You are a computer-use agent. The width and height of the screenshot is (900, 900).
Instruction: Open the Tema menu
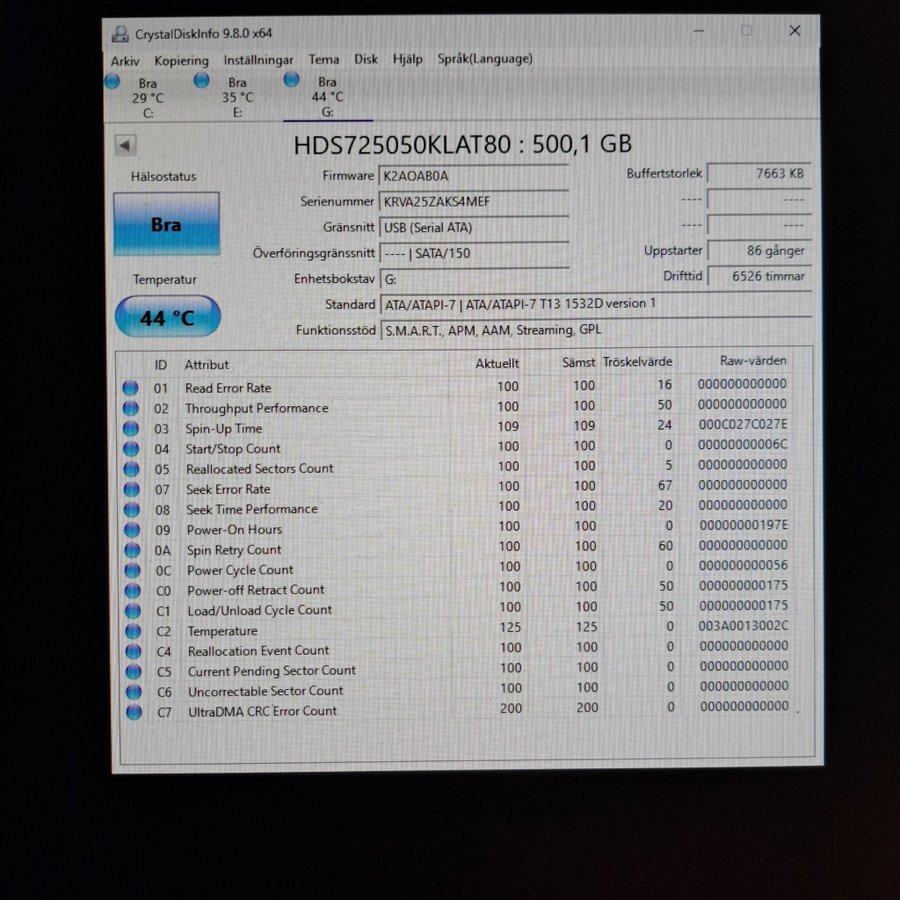pos(323,59)
